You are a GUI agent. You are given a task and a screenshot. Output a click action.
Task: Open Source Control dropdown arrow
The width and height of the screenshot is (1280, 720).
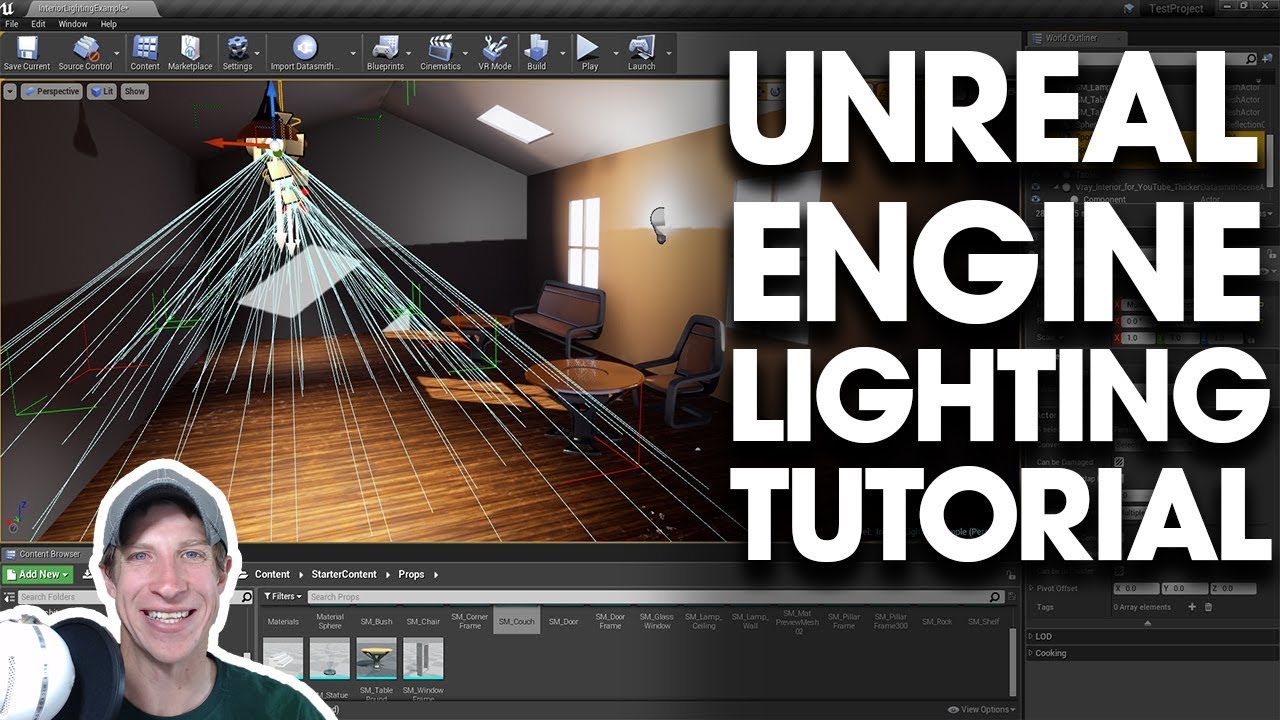coord(117,53)
